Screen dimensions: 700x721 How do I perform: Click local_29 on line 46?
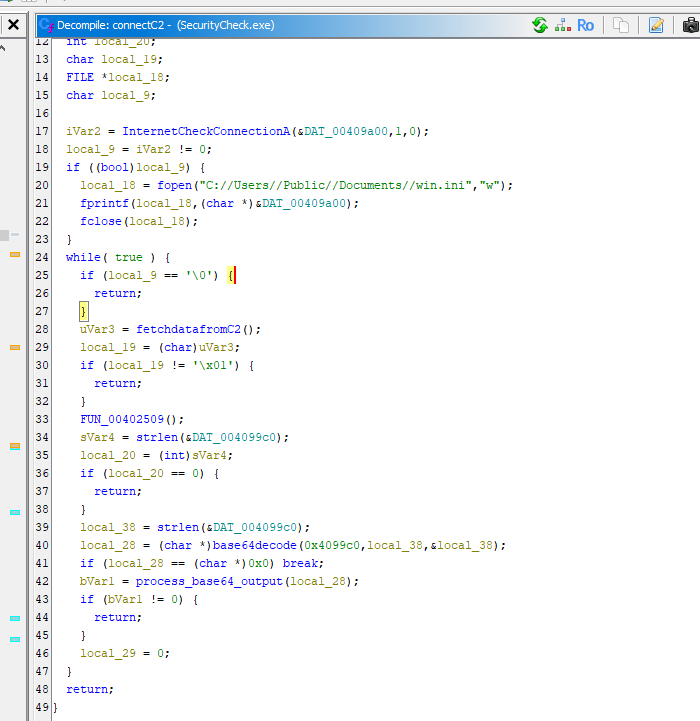pyautogui.click(x=108, y=653)
